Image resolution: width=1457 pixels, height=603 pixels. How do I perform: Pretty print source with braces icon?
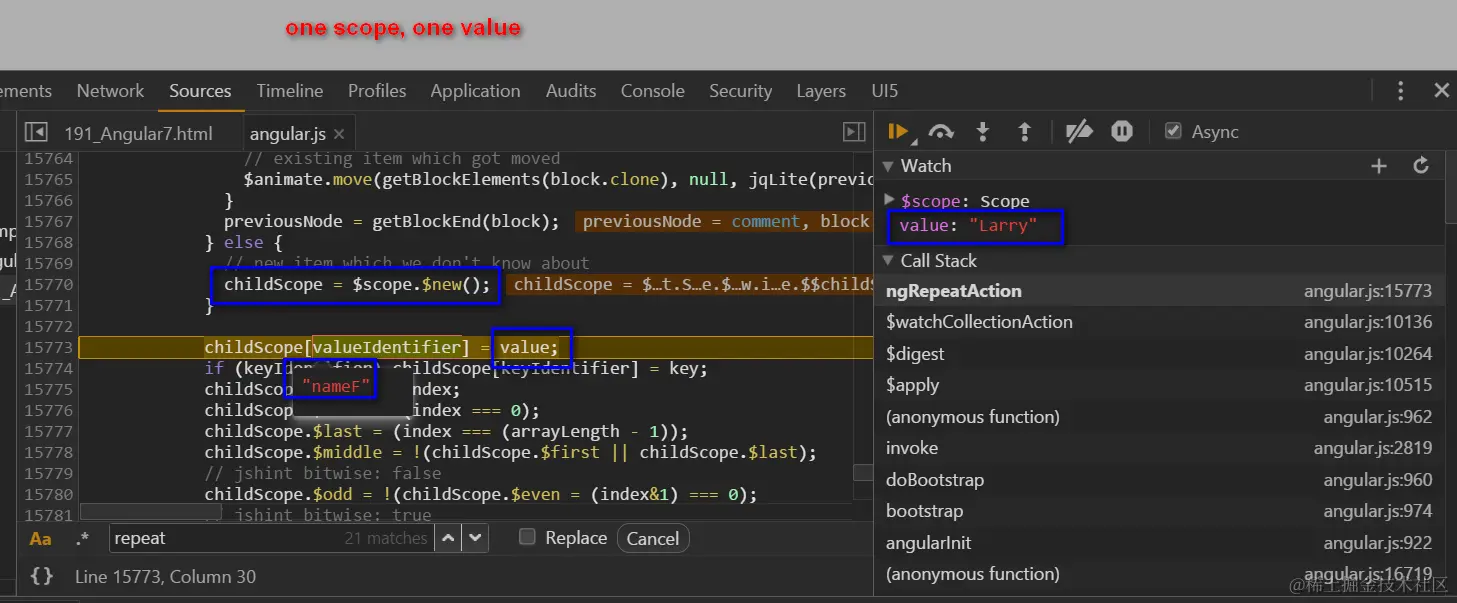41,576
